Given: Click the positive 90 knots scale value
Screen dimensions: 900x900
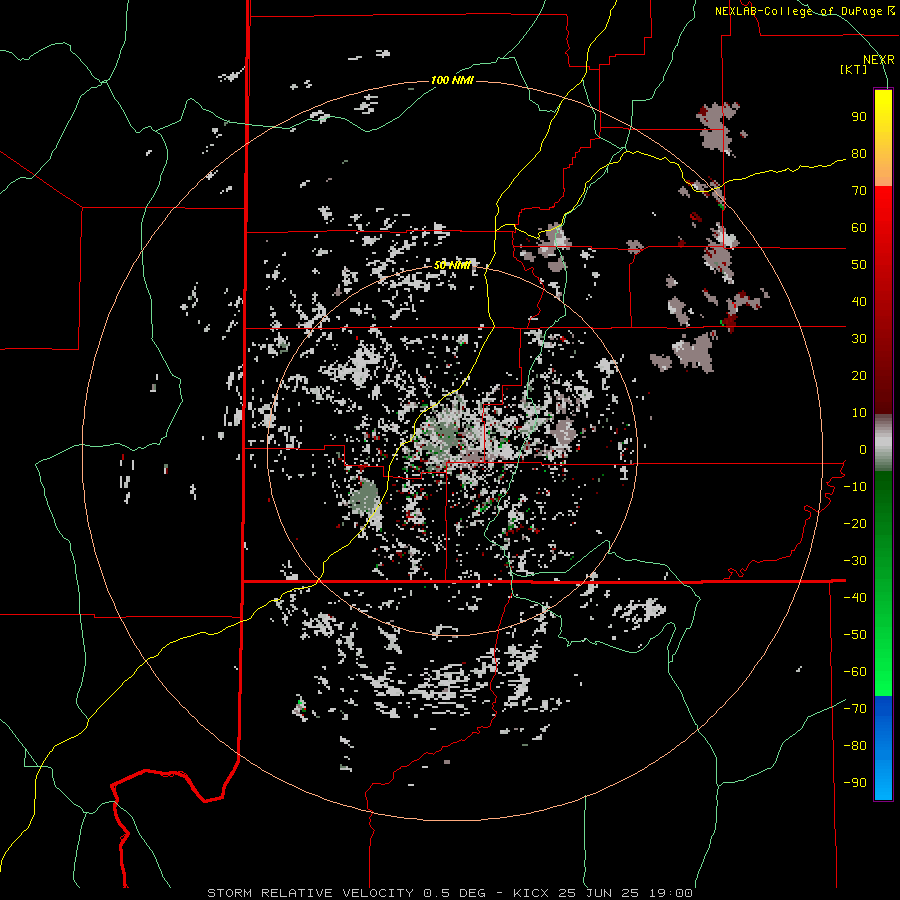Looking at the screenshot, I should pyautogui.click(x=859, y=117).
